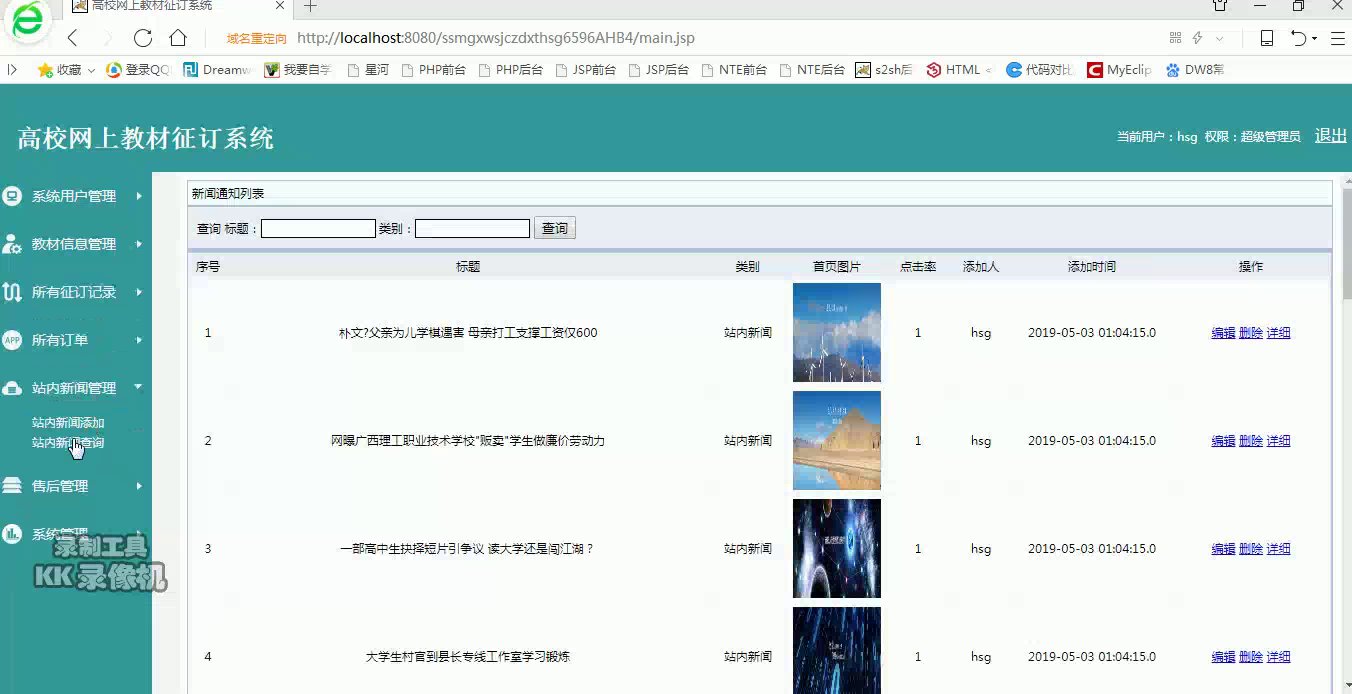Image resolution: width=1352 pixels, height=694 pixels.
Task: Open the QR code grid icon in the address bar
Action: (x=1175, y=38)
